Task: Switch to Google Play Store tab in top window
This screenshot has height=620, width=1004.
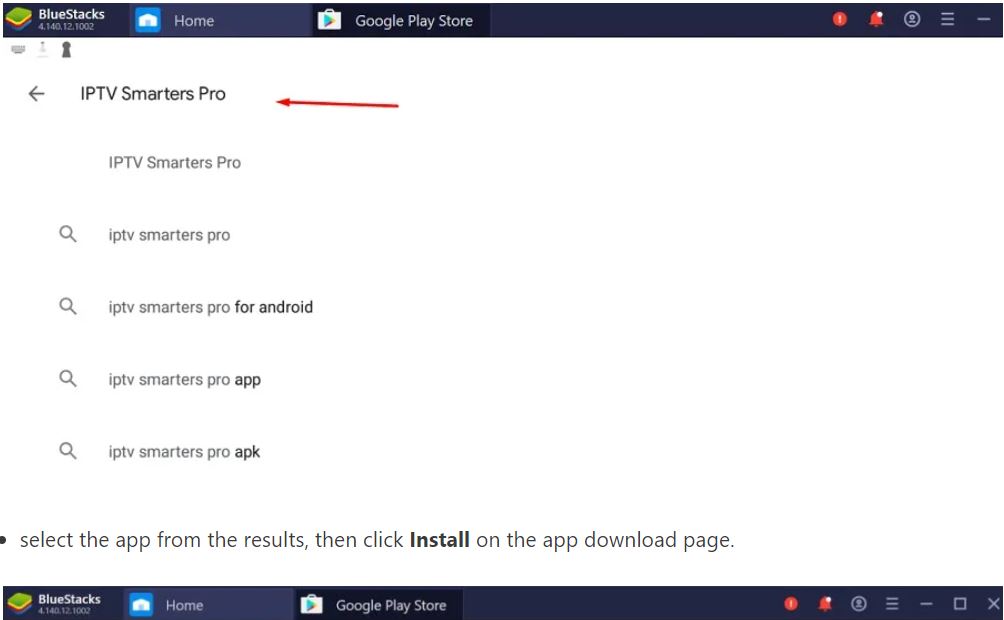Action: 401,20
